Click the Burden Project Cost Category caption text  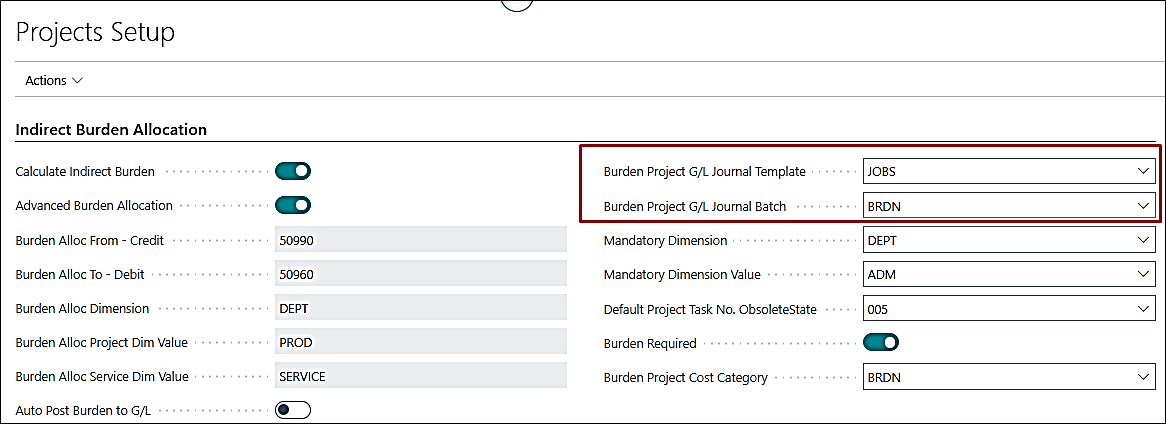tap(685, 378)
